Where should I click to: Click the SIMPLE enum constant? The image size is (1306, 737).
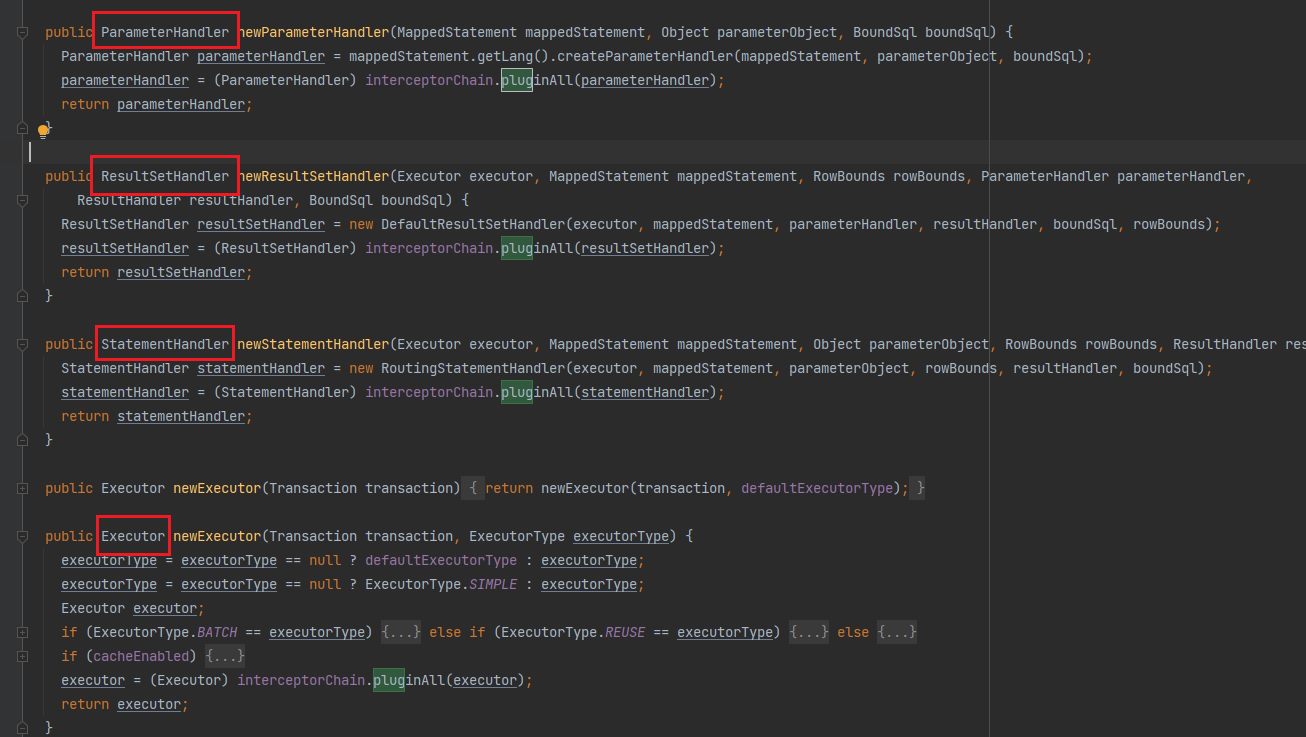493,584
